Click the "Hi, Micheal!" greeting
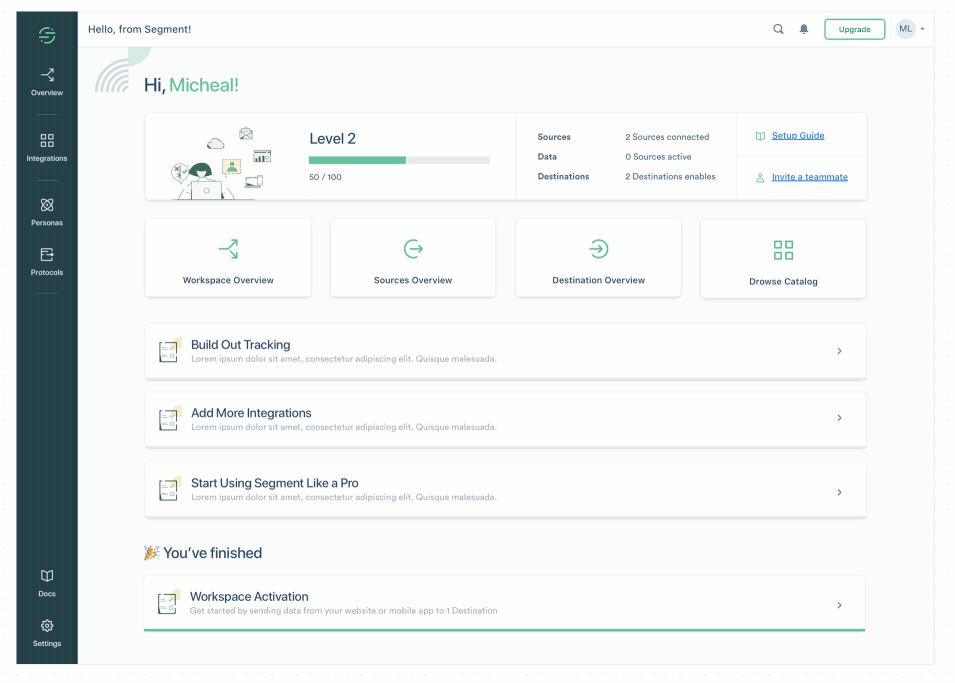The image size is (955, 683). (x=191, y=85)
